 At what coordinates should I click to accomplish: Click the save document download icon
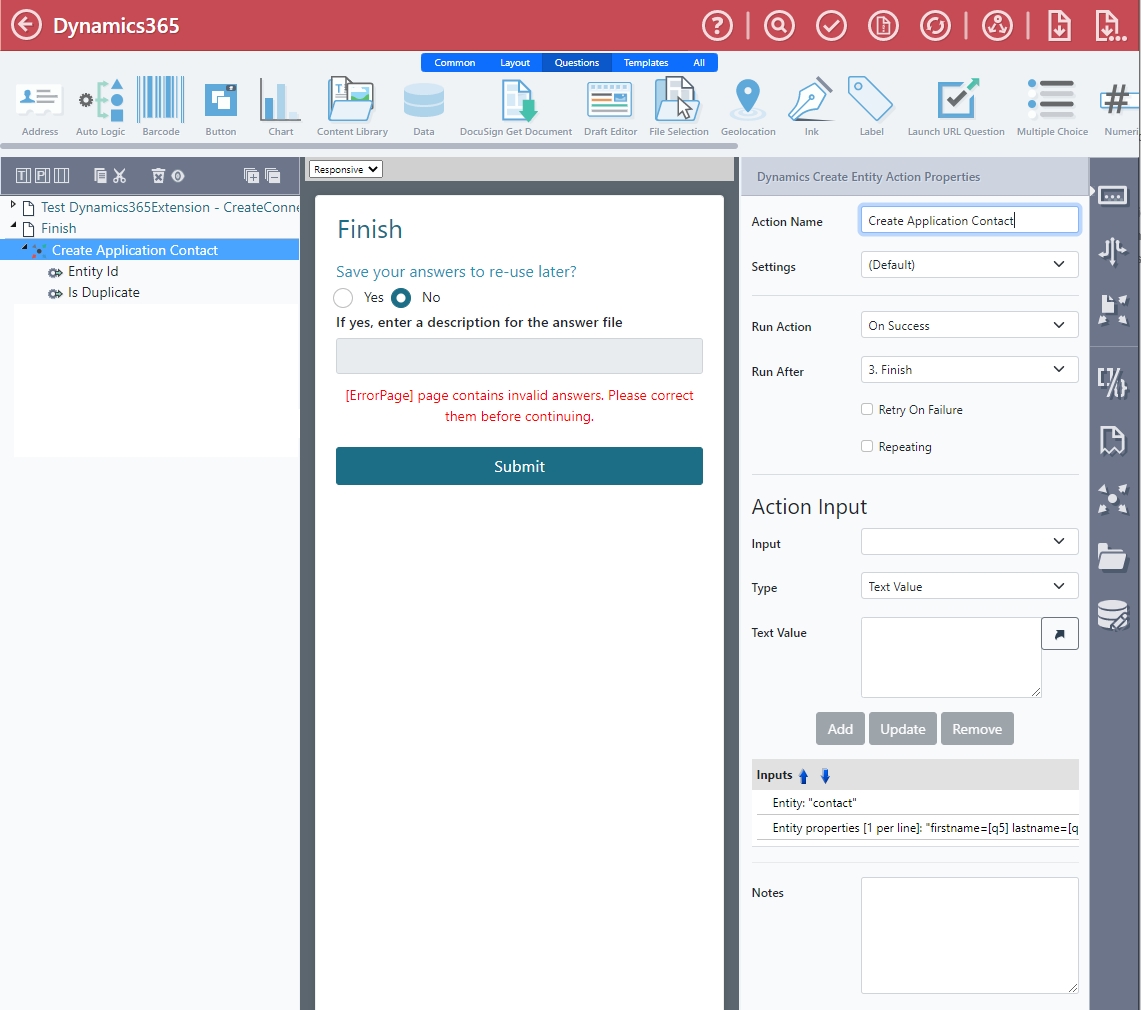(x=1059, y=25)
